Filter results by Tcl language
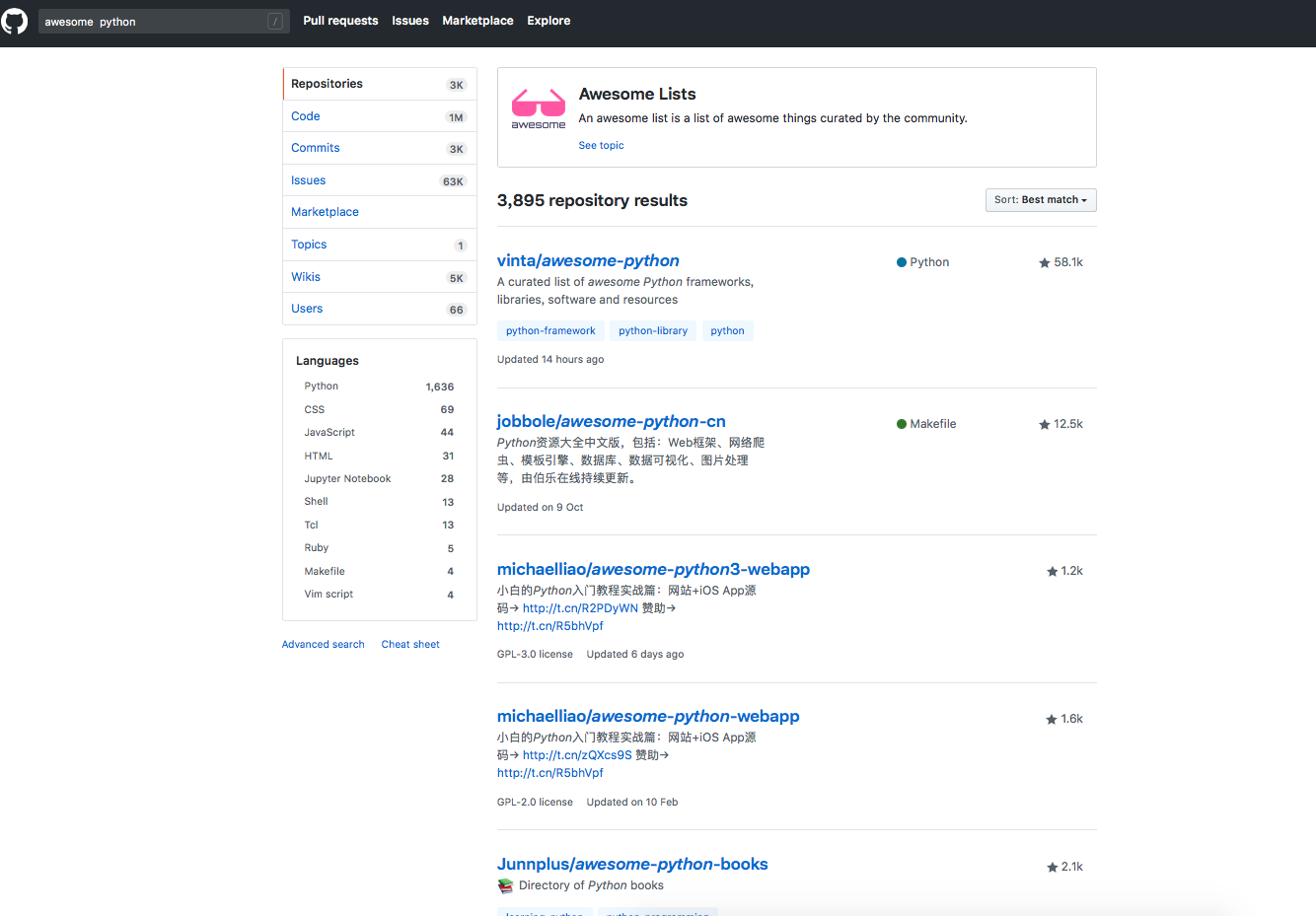The width and height of the screenshot is (1316, 916). click(x=379, y=525)
